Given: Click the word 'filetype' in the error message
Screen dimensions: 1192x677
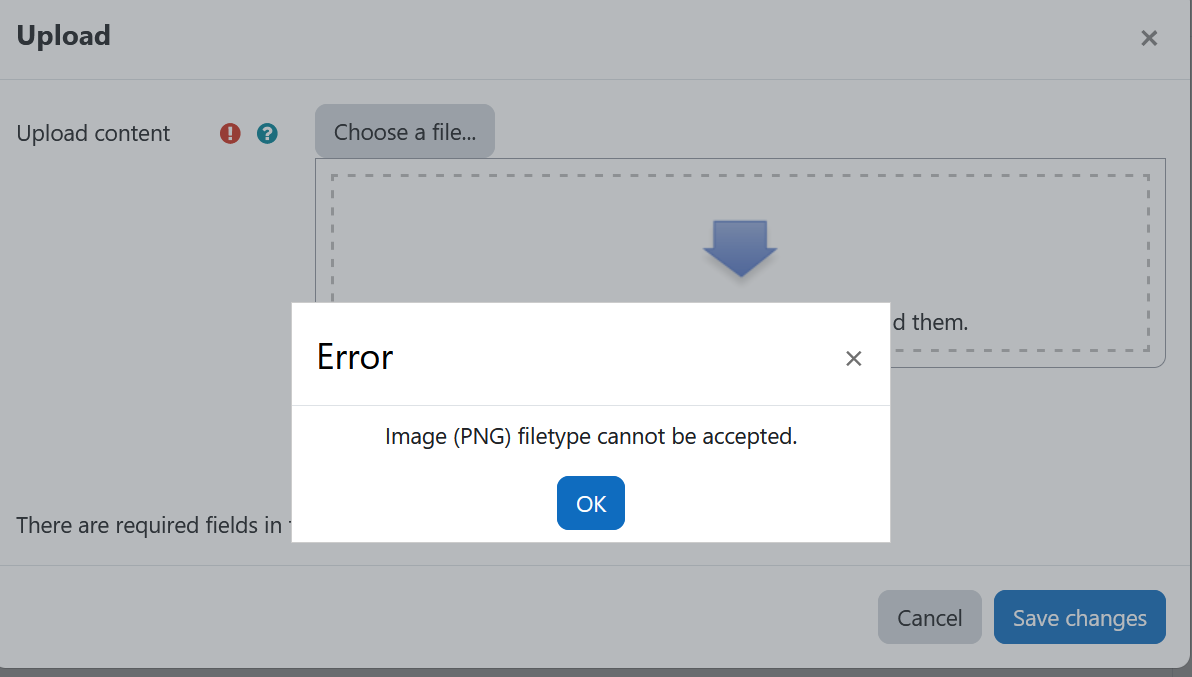Looking at the screenshot, I should pos(554,437).
